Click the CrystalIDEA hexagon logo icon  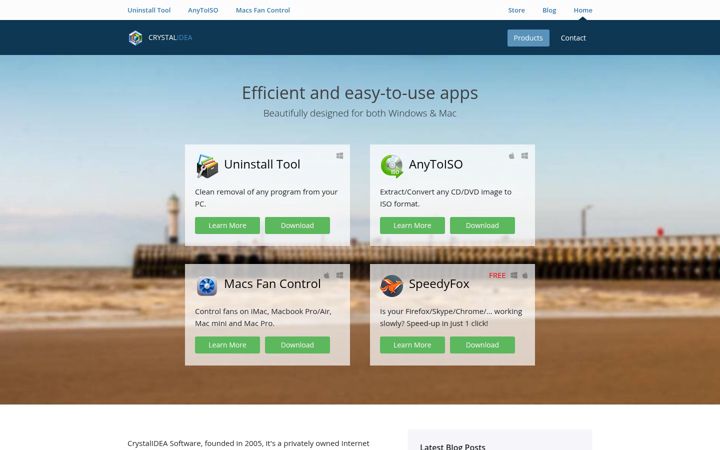135,38
